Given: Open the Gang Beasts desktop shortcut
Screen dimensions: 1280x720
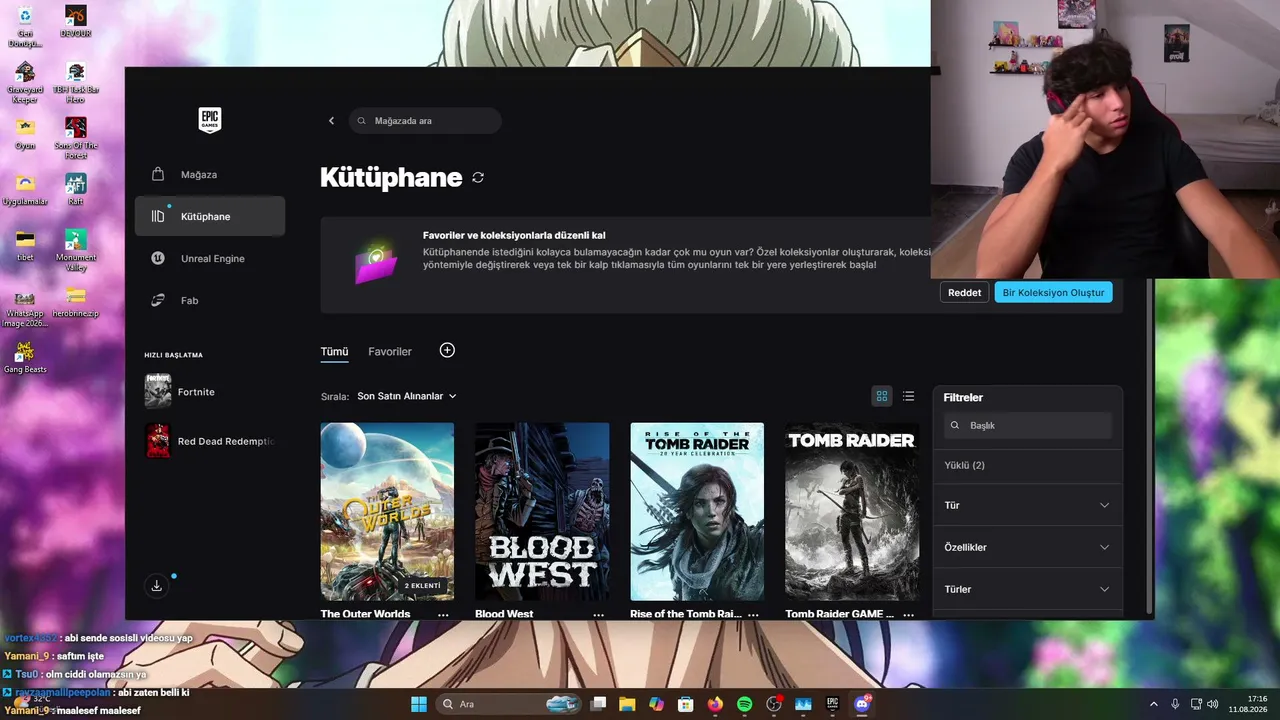Looking at the screenshot, I should tap(25, 357).
